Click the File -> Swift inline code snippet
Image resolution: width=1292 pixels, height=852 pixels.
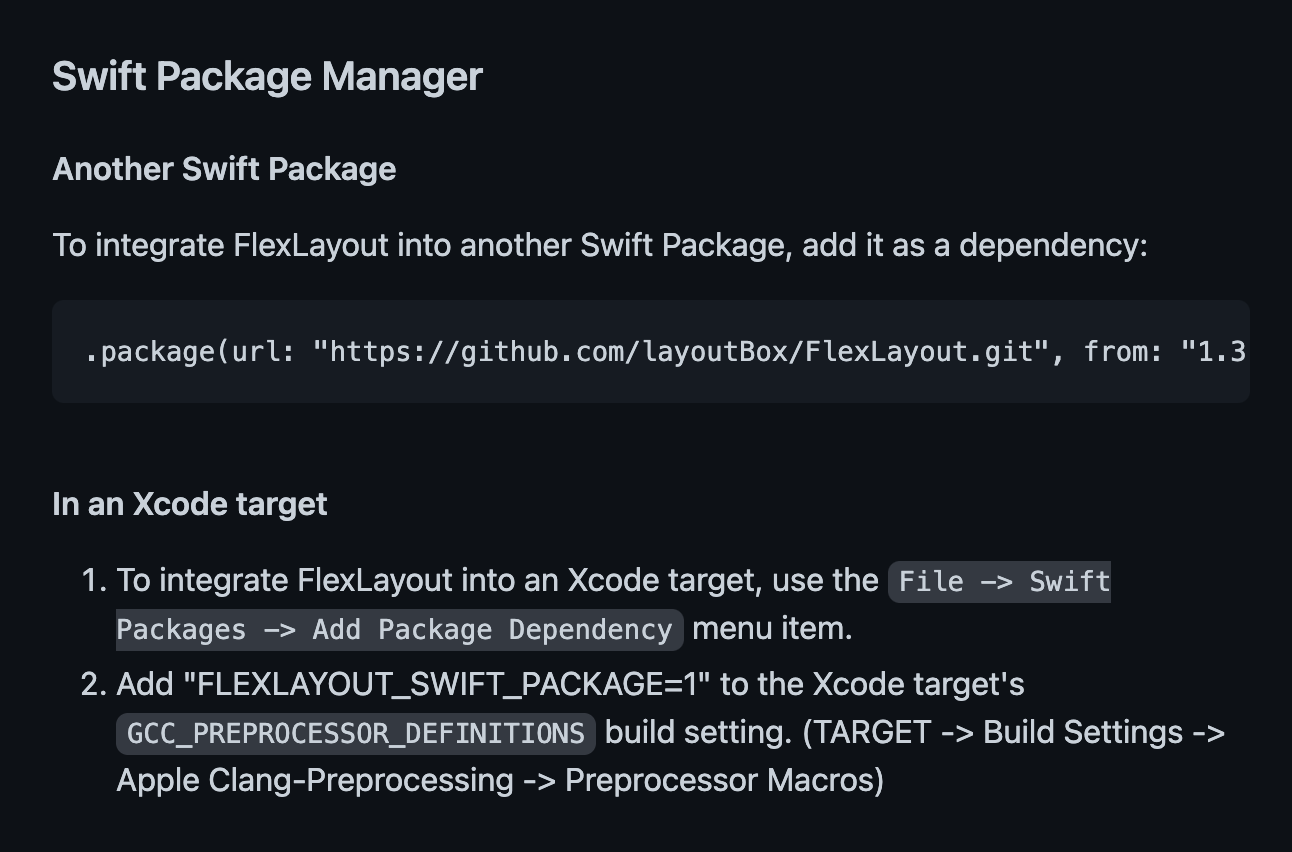1000,581
